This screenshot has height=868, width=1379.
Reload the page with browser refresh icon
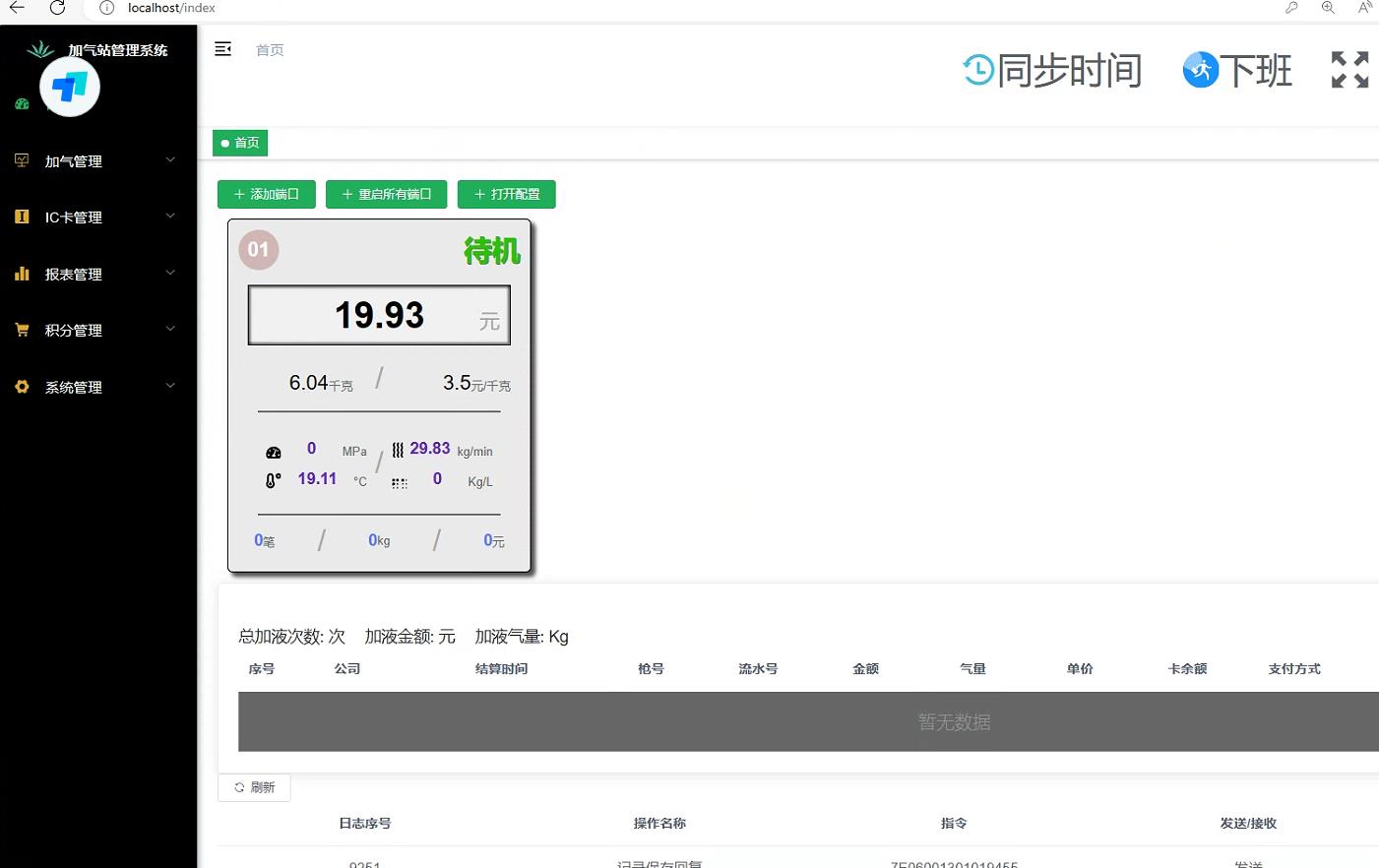tap(57, 8)
